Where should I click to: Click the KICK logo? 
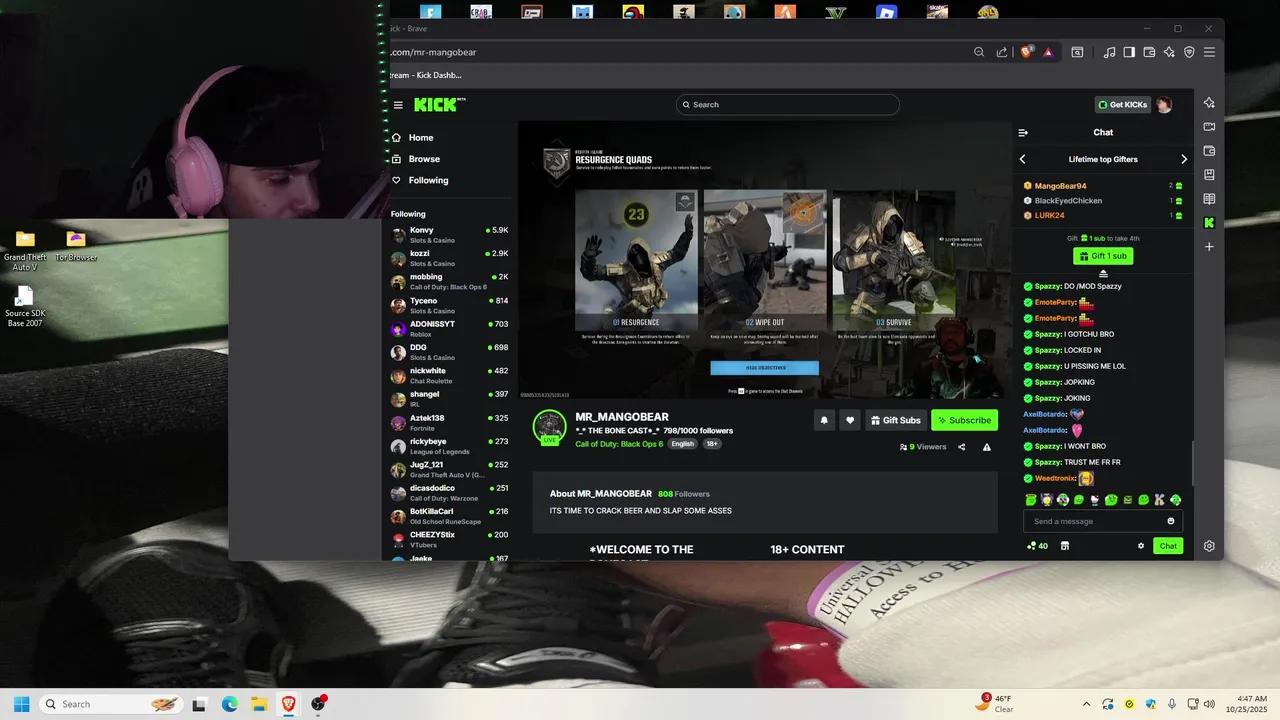(x=439, y=104)
